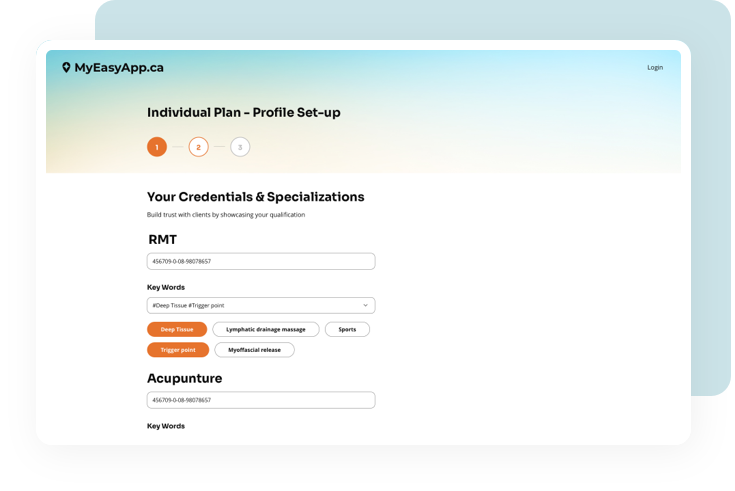The image size is (735, 491).
Task: Toggle off the Trigger point chip
Action: 178,350
